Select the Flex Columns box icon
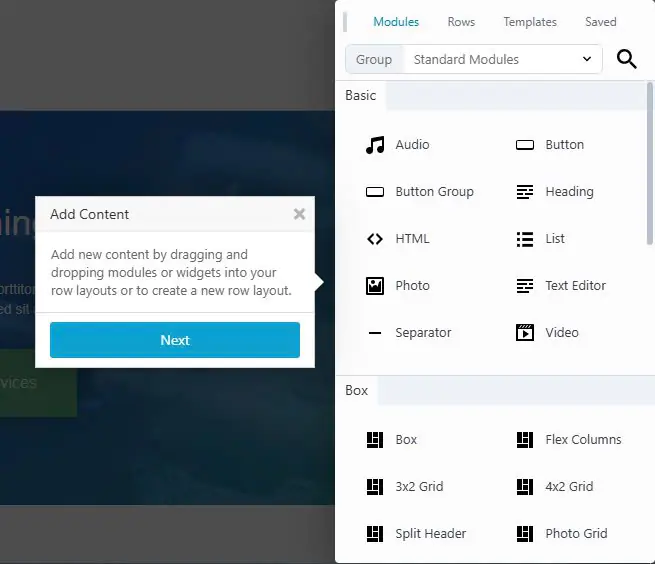The width and height of the screenshot is (655, 564). 525,440
